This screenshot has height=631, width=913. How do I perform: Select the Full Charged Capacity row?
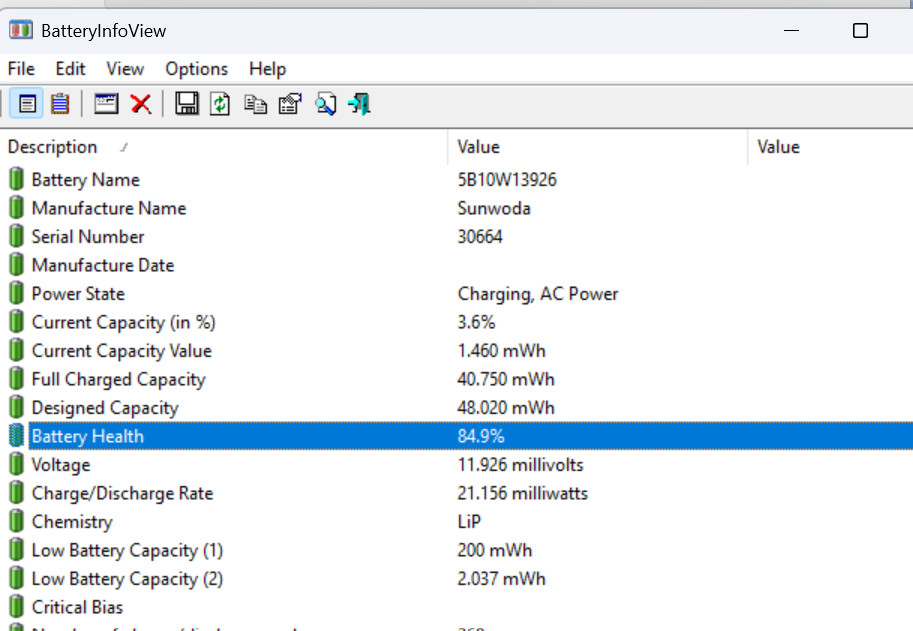pyautogui.click(x=118, y=380)
